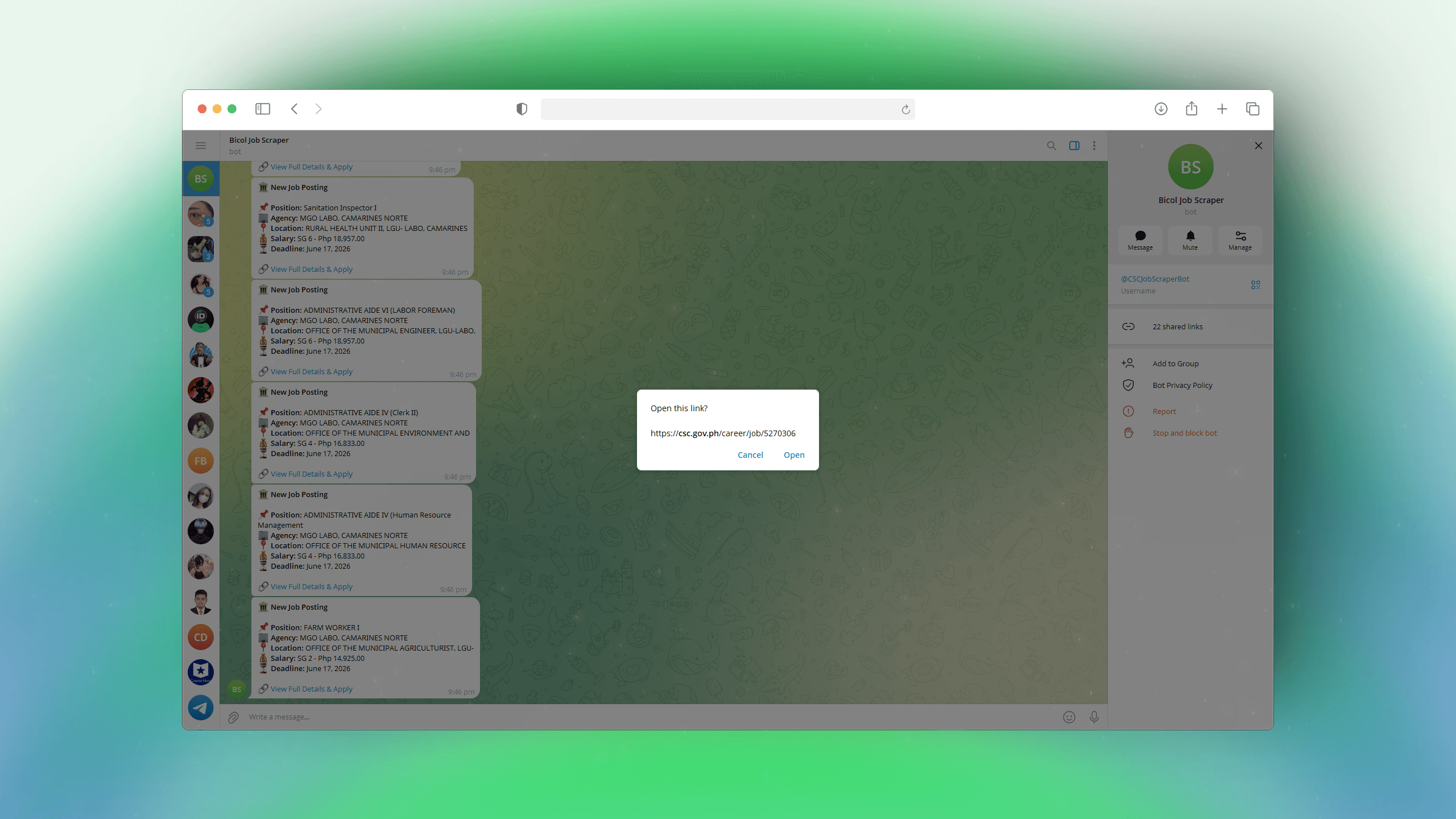1456x819 pixels.
Task: Open View Full Details for Clerk II posting
Action: click(311, 474)
